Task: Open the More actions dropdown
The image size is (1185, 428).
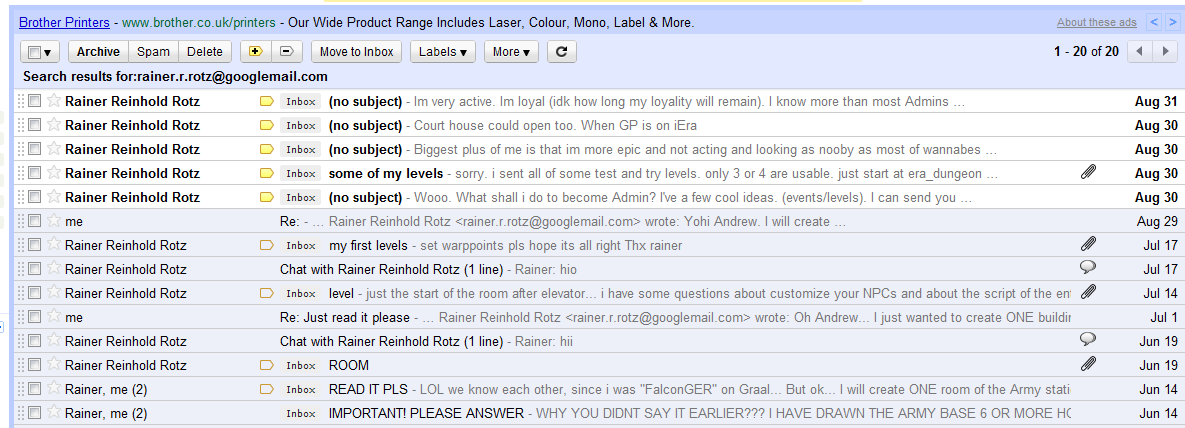Action: pos(511,52)
